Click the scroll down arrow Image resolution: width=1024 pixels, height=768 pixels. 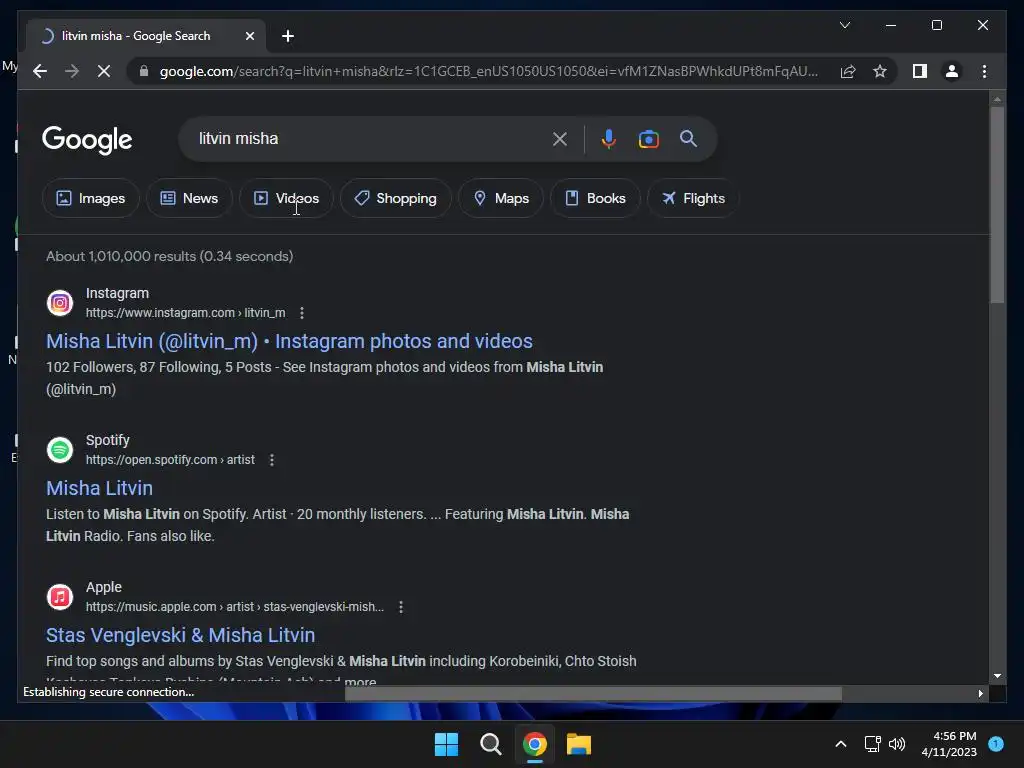pos(997,676)
